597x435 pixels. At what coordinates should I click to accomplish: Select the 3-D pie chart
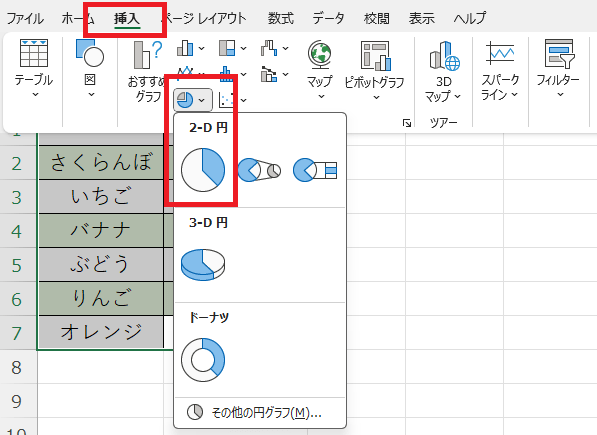point(203,265)
